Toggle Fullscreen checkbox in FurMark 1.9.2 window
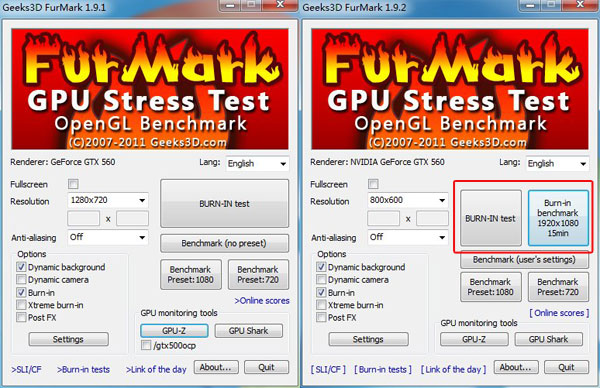This screenshot has width=600, height=388. pyautogui.click(x=373, y=184)
